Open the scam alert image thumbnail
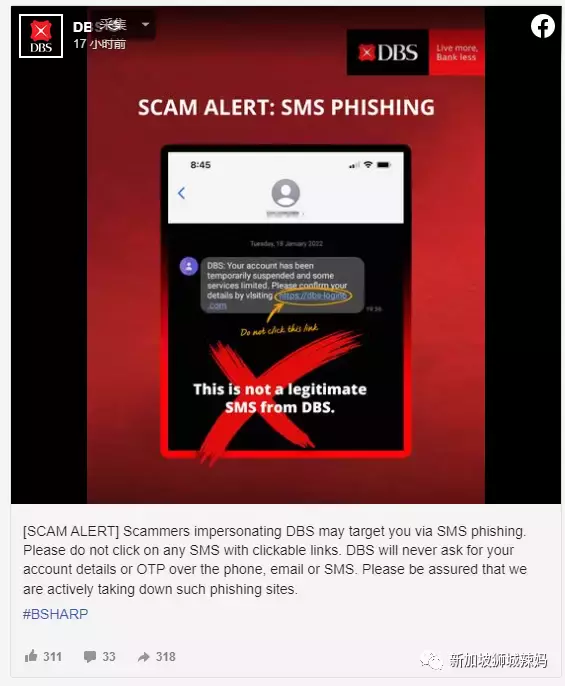 tap(286, 255)
